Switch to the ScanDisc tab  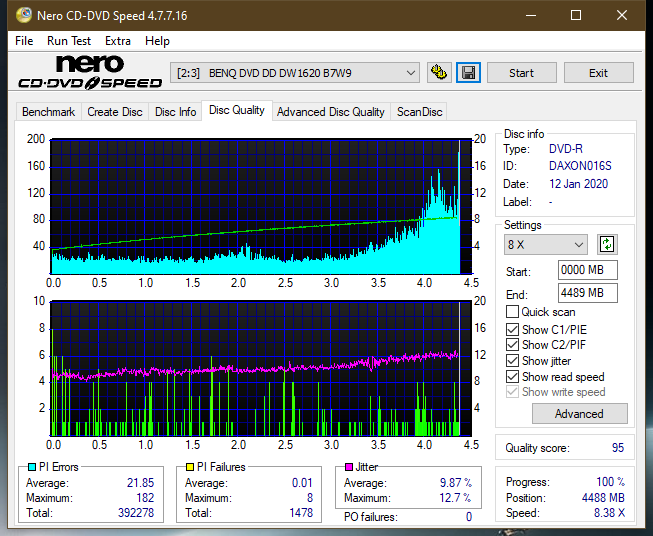(x=419, y=112)
